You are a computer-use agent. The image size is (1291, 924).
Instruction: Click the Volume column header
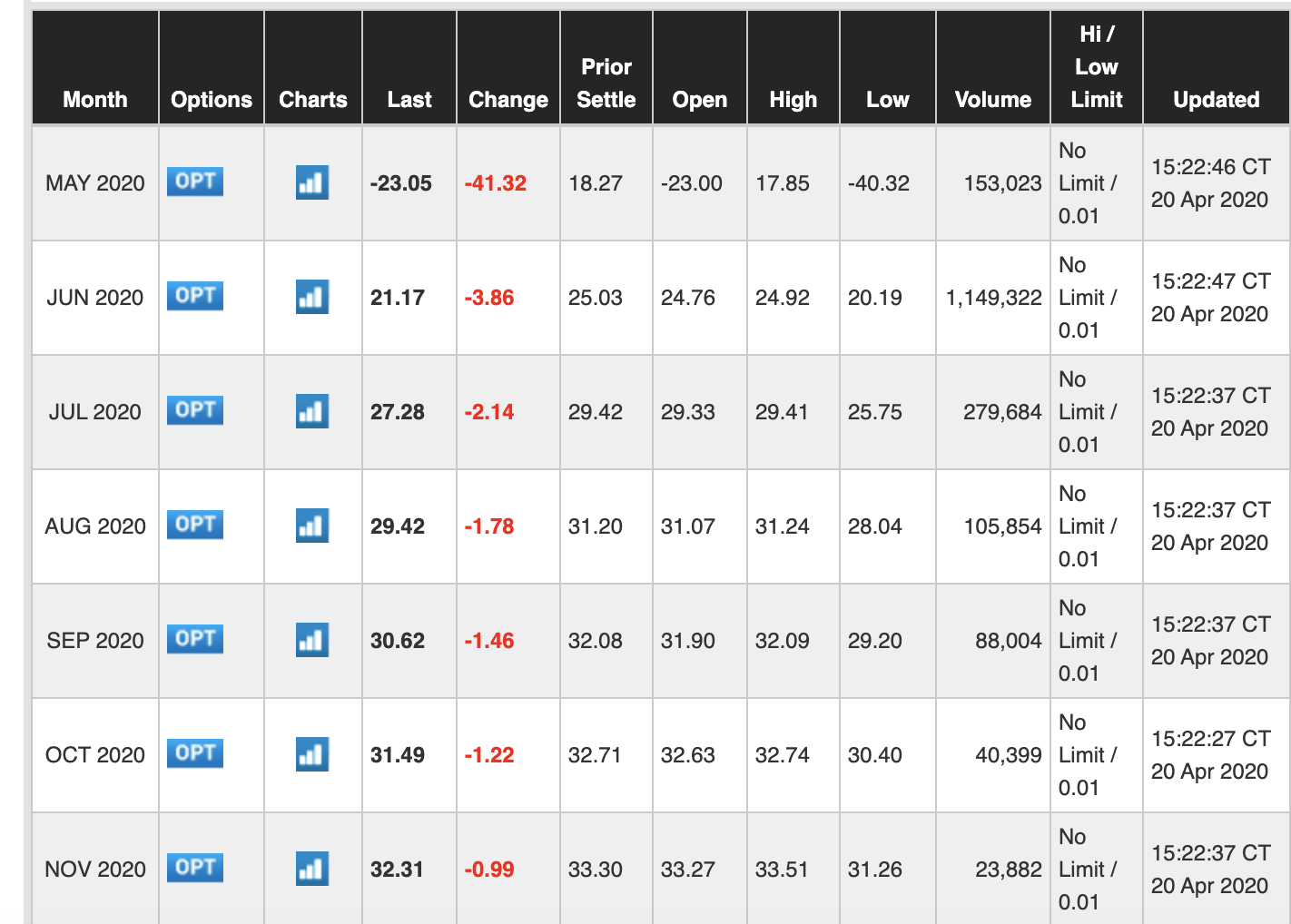992,100
